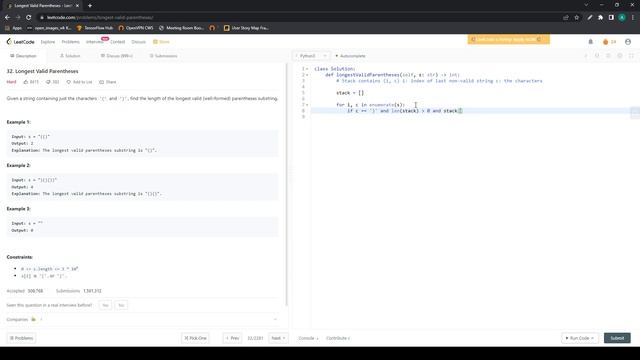The width and height of the screenshot is (640, 360).
Task: Click the pen extension icon
Action: click(590, 18)
